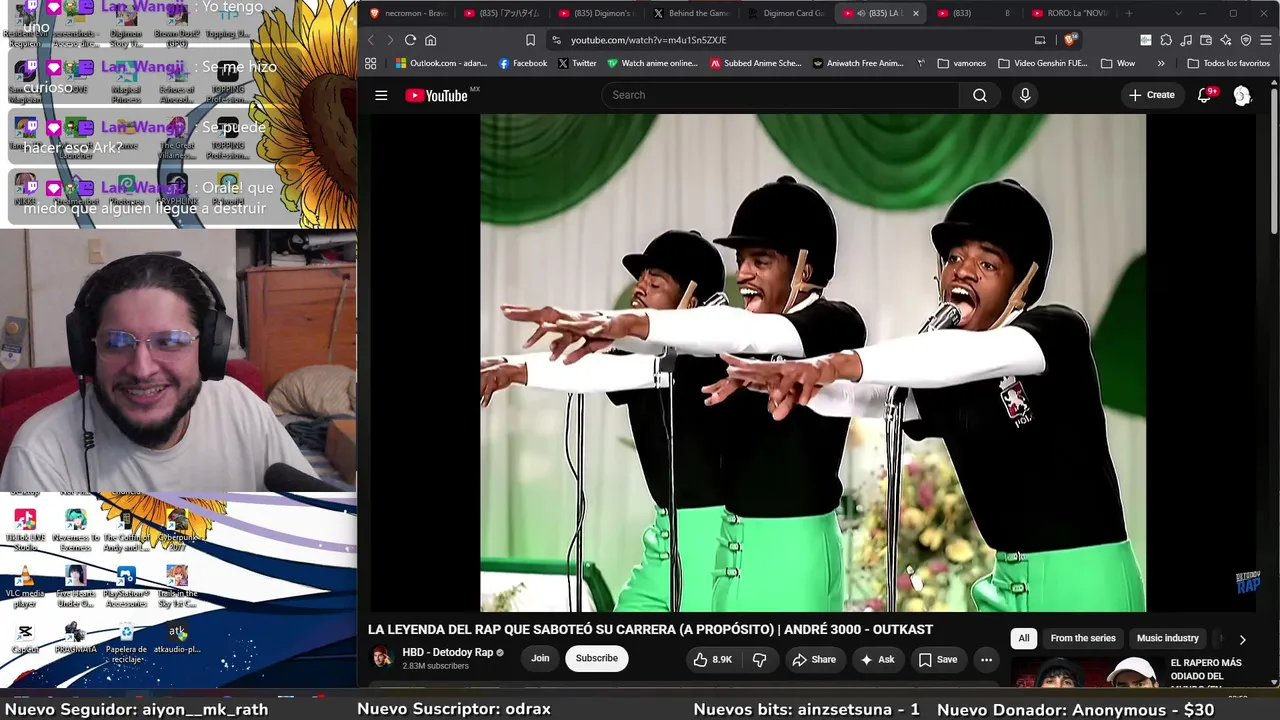Image resolution: width=1280 pixels, height=720 pixels.
Task: Open the HBD - Detodoy Rap channel name
Action: click(x=447, y=652)
